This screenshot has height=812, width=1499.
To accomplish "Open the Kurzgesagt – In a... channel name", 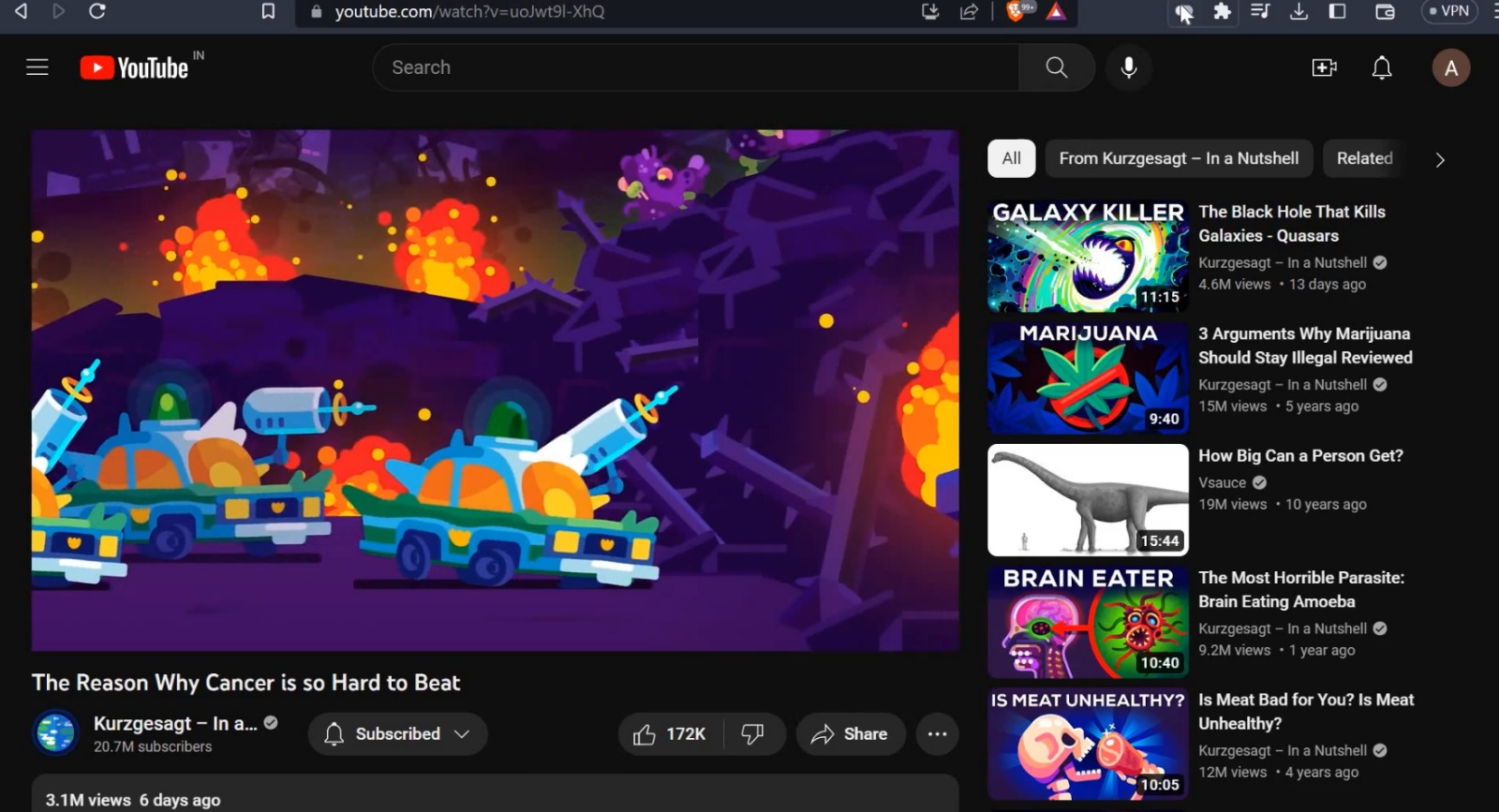I will click(175, 724).
